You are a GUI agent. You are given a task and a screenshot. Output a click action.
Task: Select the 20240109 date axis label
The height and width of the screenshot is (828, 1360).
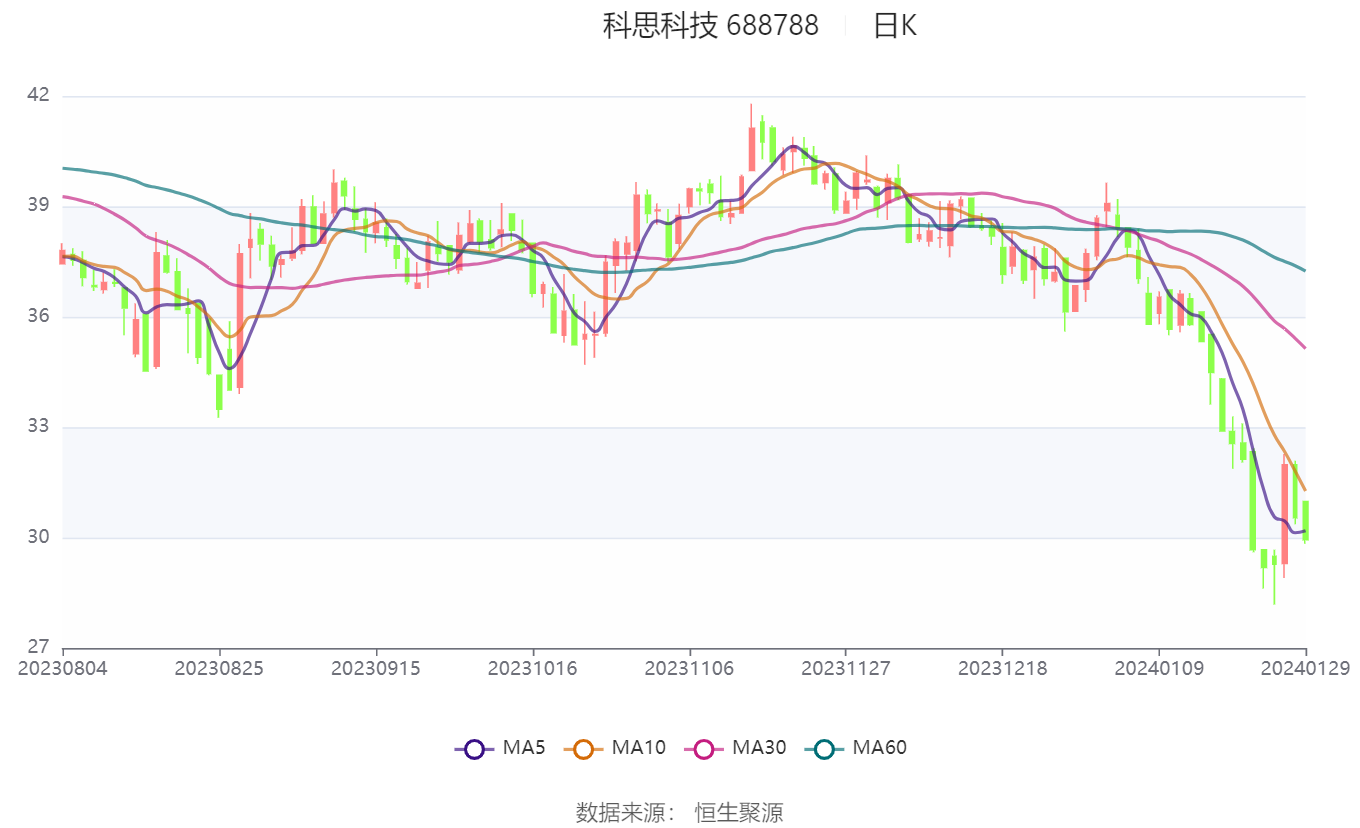tap(1158, 668)
